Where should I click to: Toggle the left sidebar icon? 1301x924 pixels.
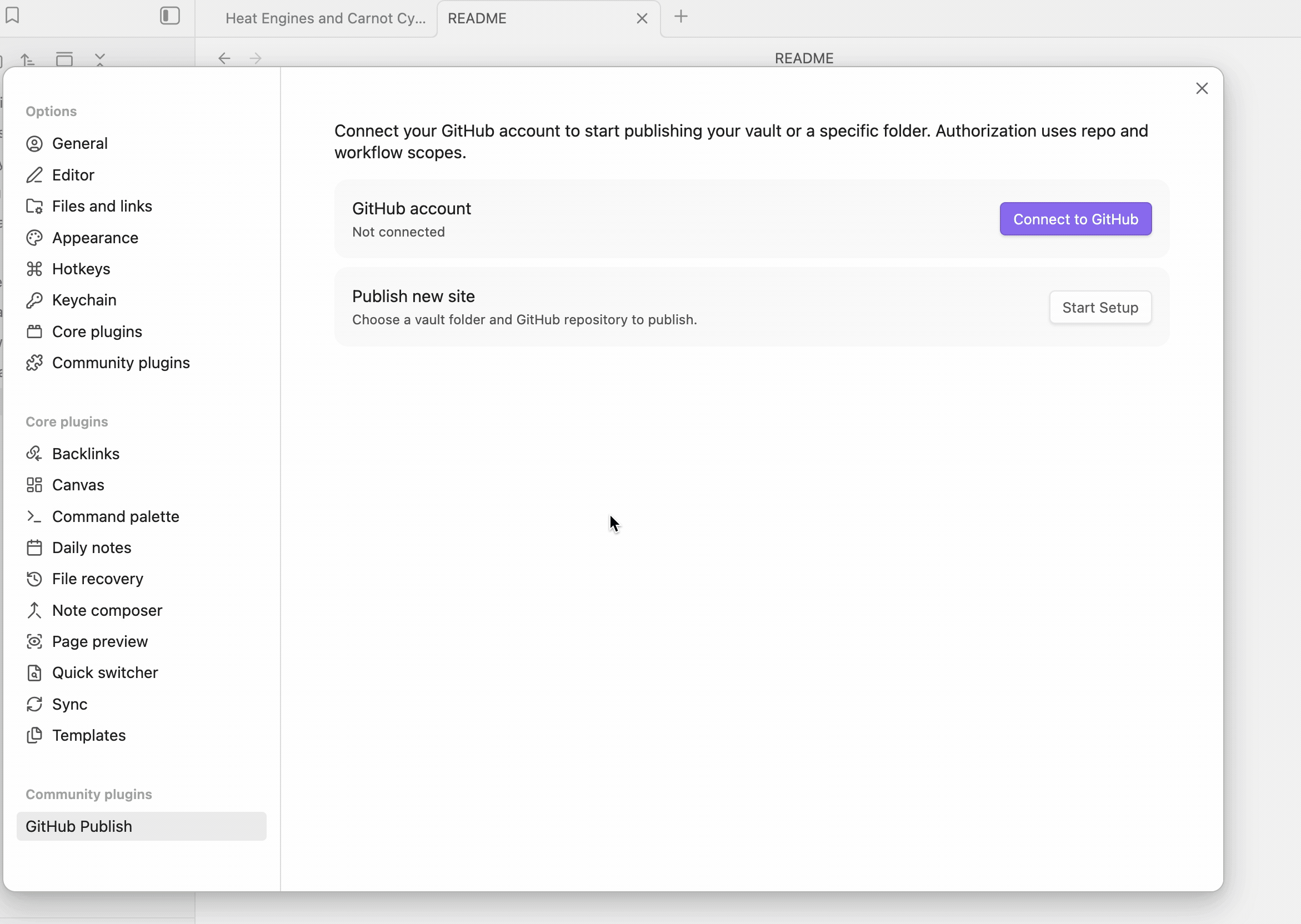click(x=169, y=16)
